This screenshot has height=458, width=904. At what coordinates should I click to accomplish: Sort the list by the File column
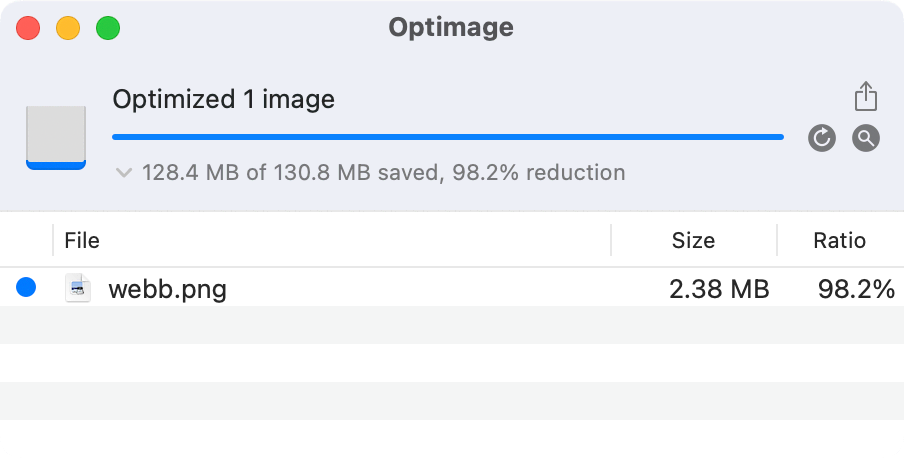pyautogui.click(x=82, y=240)
